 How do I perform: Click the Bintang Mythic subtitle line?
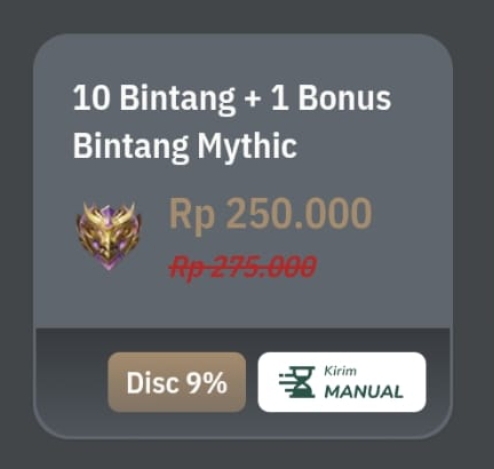185,147
